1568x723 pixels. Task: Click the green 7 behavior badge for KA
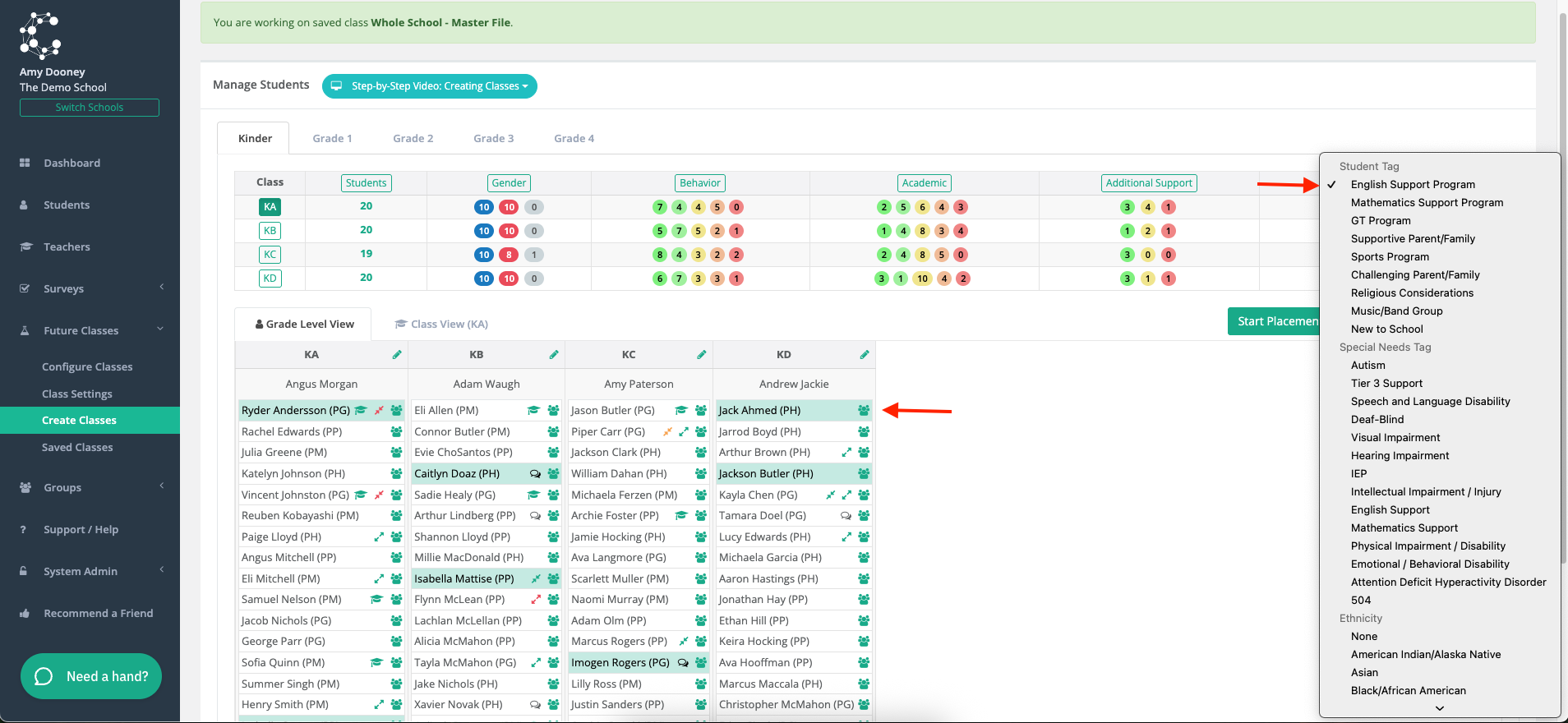pyautogui.click(x=659, y=207)
